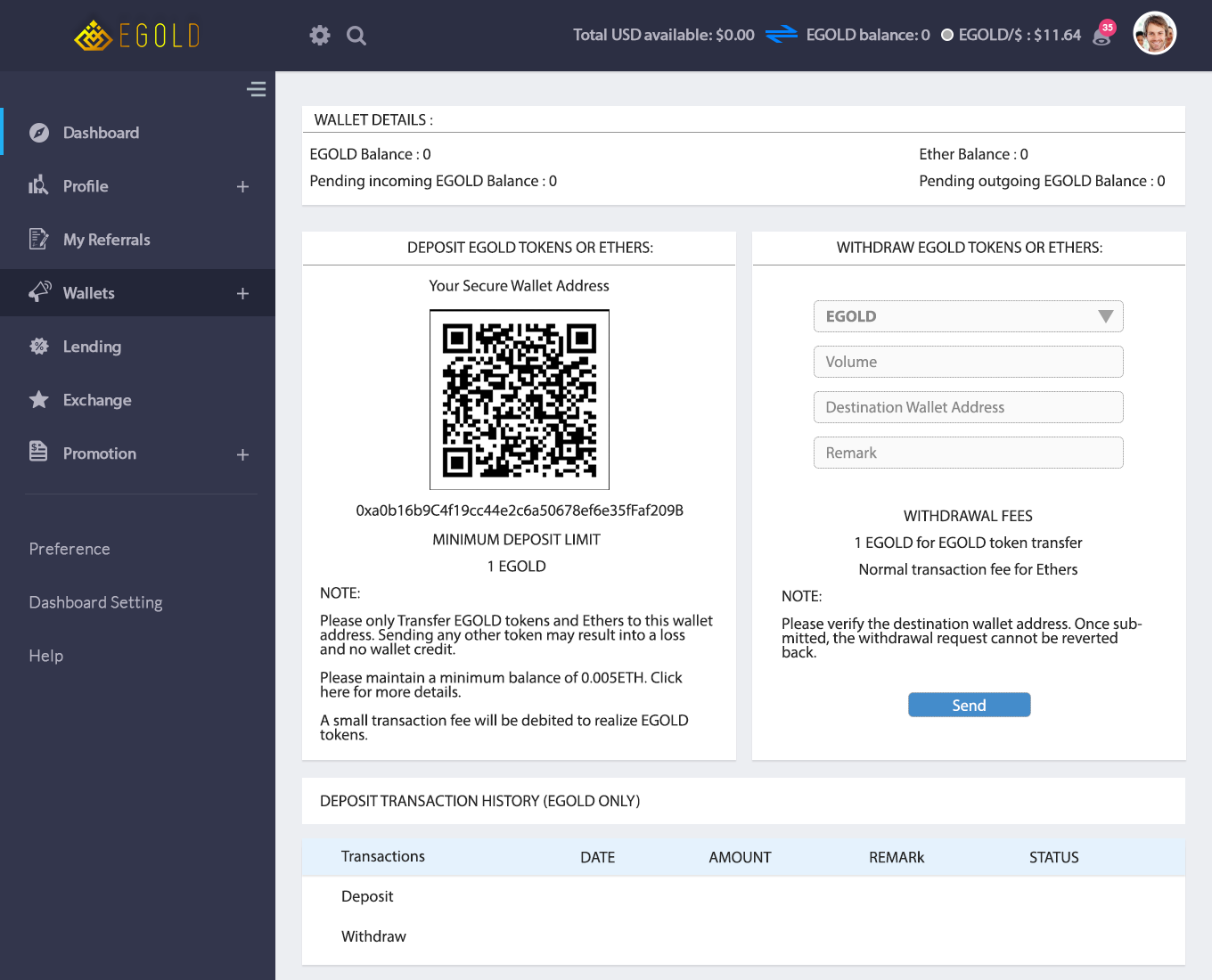Image resolution: width=1212 pixels, height=980 pixels.
Task: Click Pending incoming EGOLD Balance text
Action: click(433, 181)
